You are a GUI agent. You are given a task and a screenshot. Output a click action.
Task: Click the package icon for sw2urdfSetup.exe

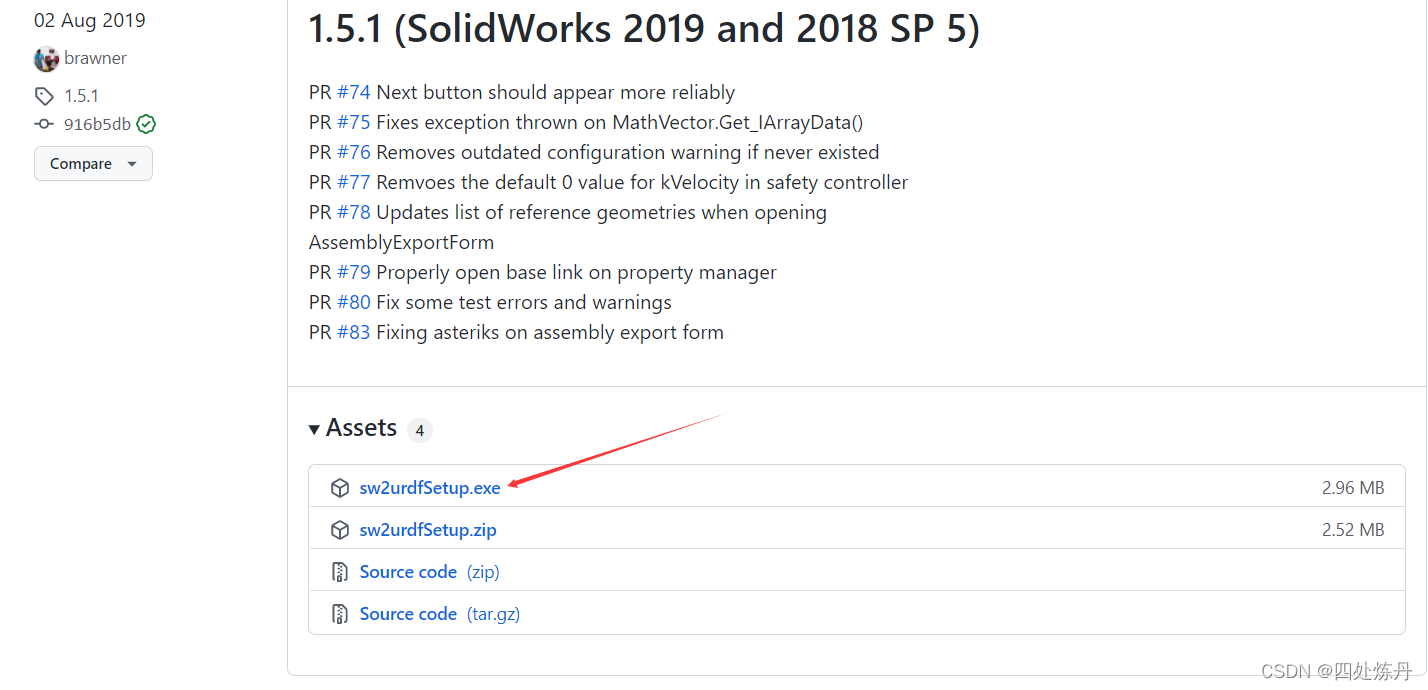pos(340,488)
